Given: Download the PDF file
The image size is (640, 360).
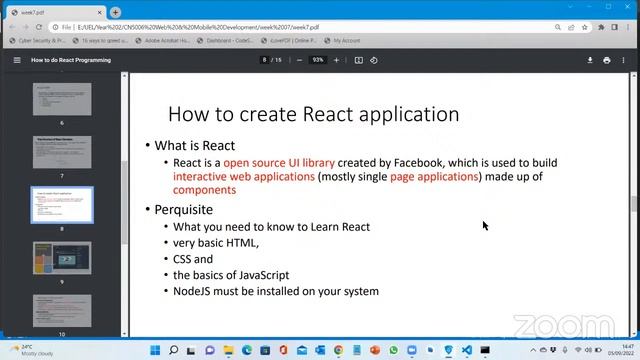Looking at the screenshot, I should pyautogui.click(x=590, y=60).
